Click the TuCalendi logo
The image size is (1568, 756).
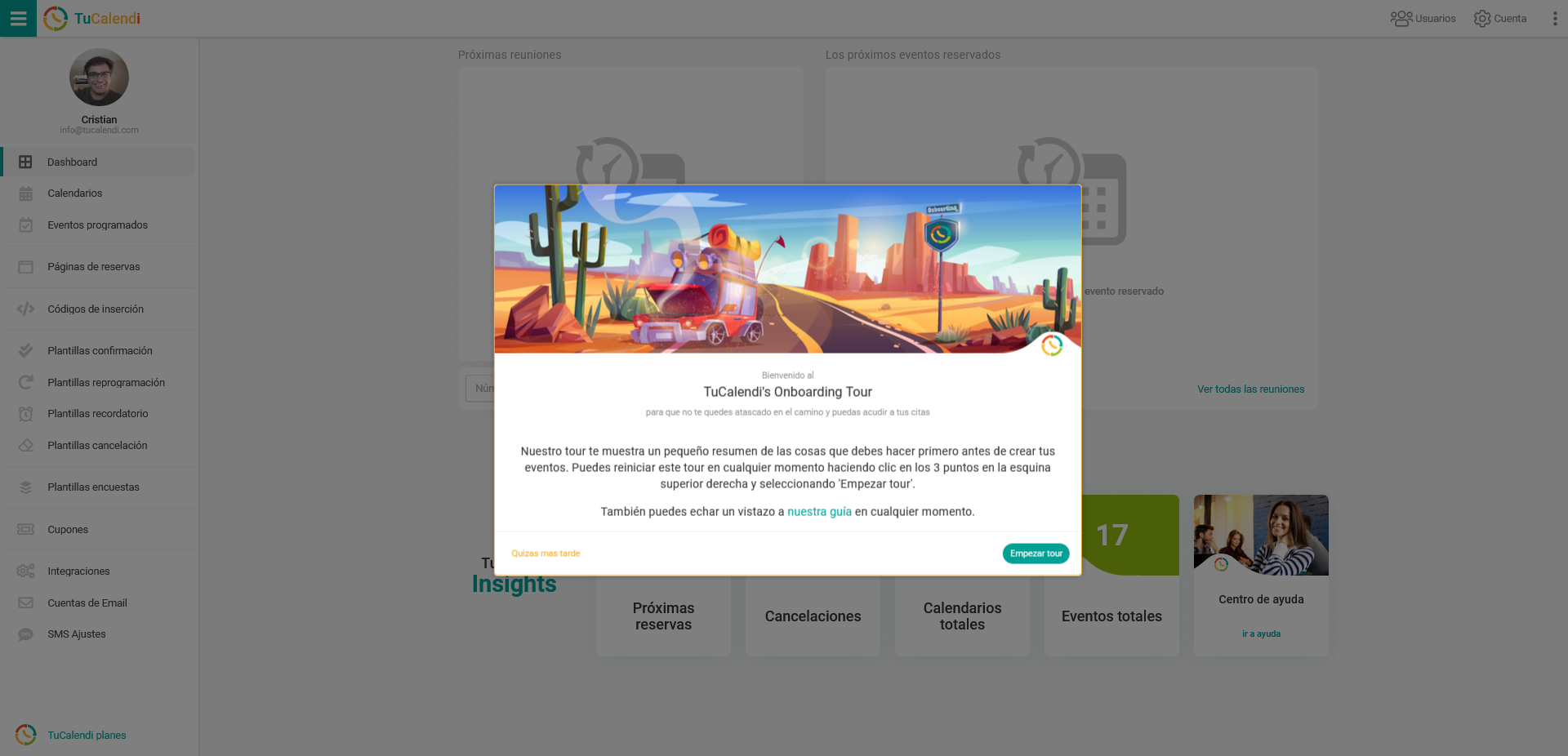(x=91, y=18)
